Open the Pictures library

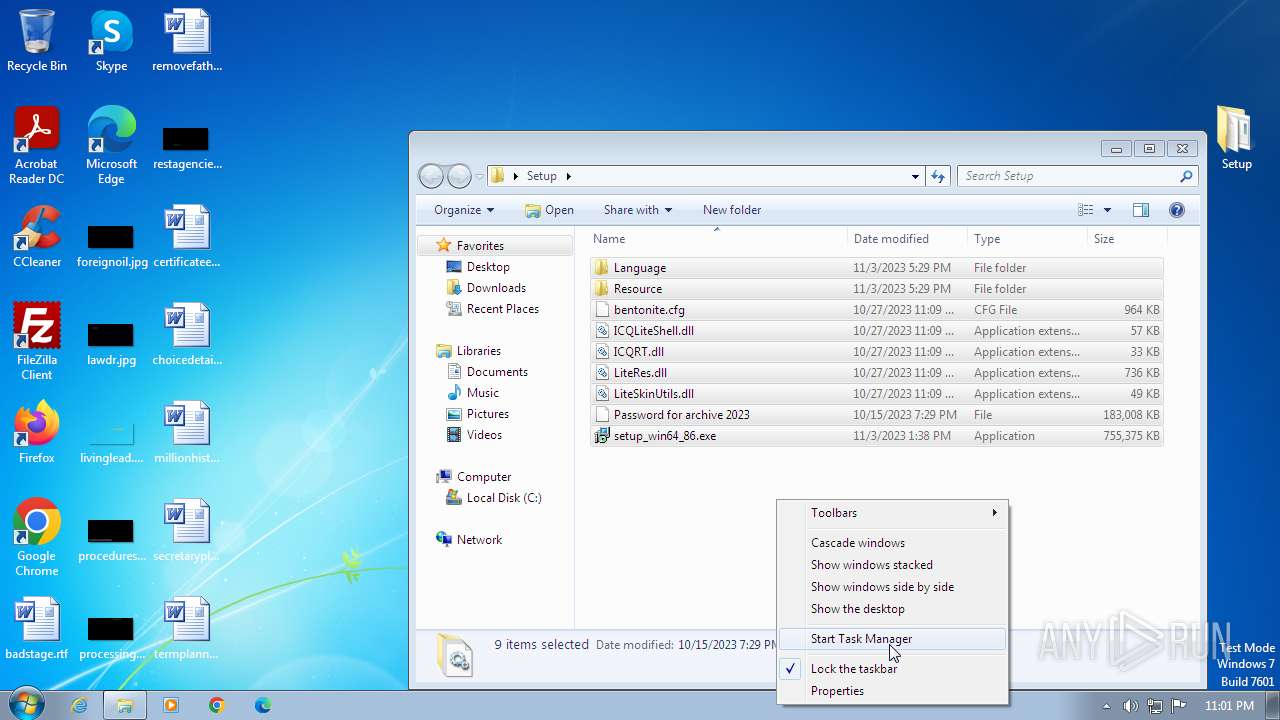pos(487,414)
